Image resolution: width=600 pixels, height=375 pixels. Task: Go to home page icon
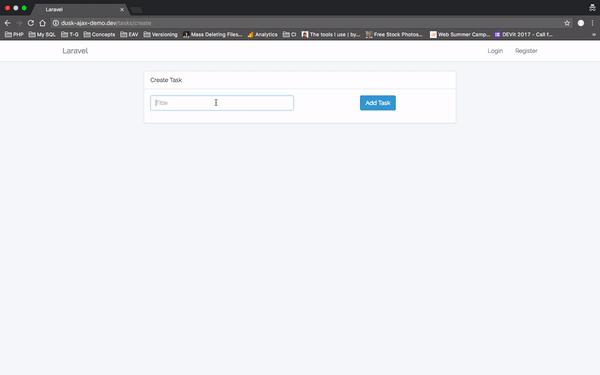tap(42, 23)
